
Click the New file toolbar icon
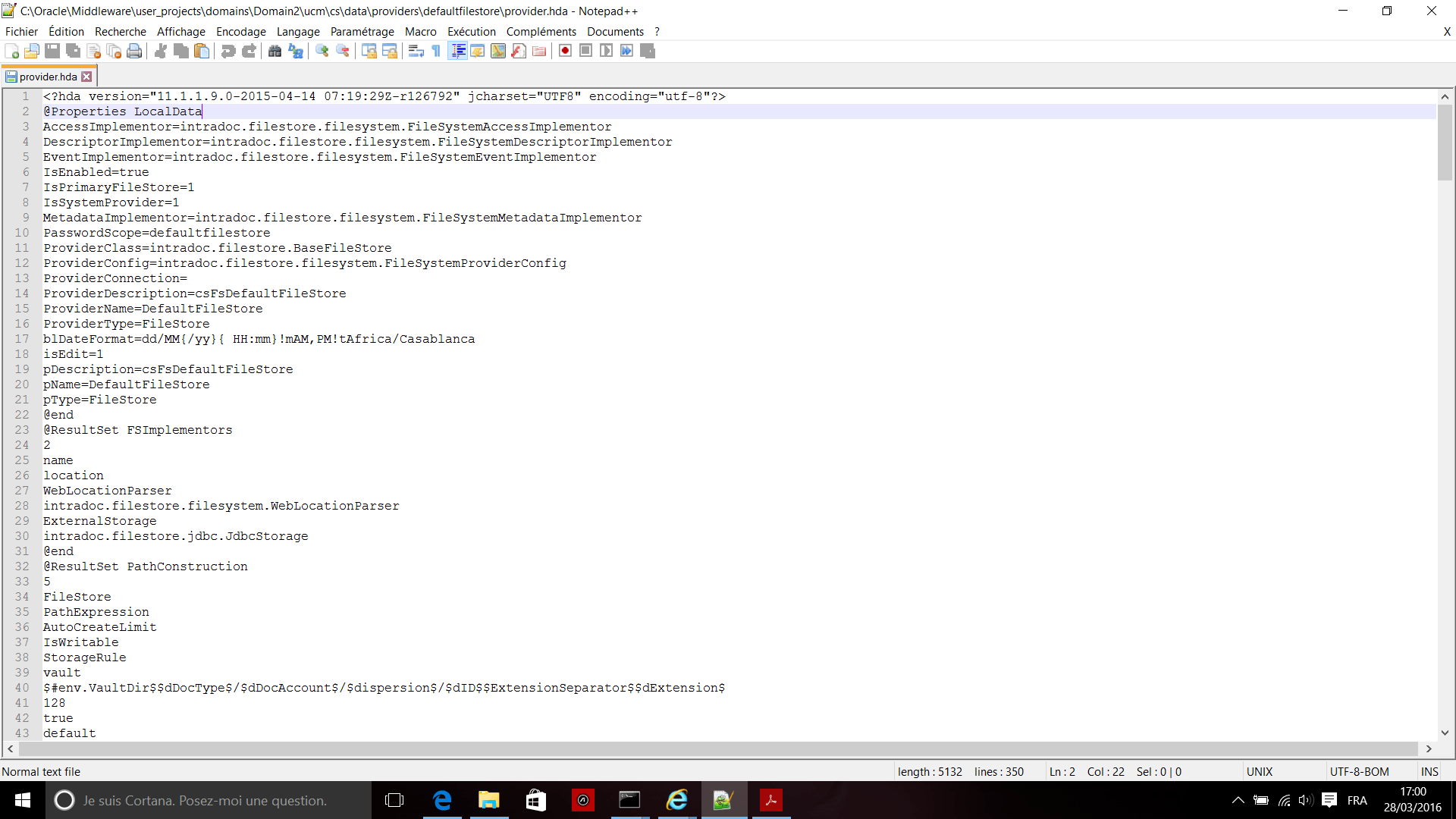pos(12,51)
